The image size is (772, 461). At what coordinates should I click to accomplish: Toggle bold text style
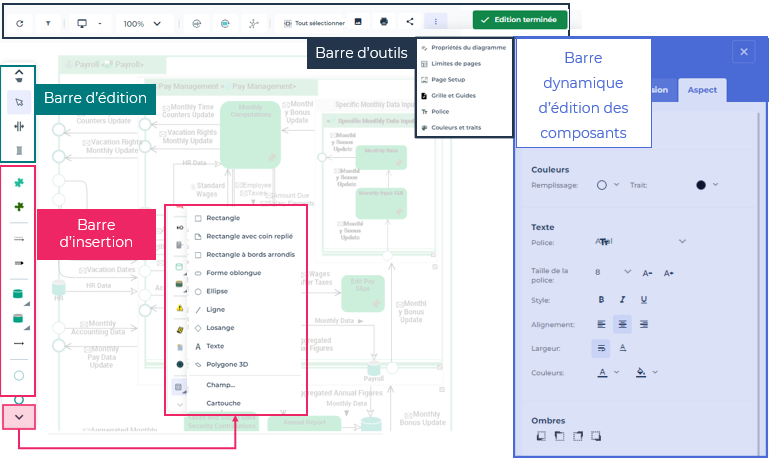[601, 299]
